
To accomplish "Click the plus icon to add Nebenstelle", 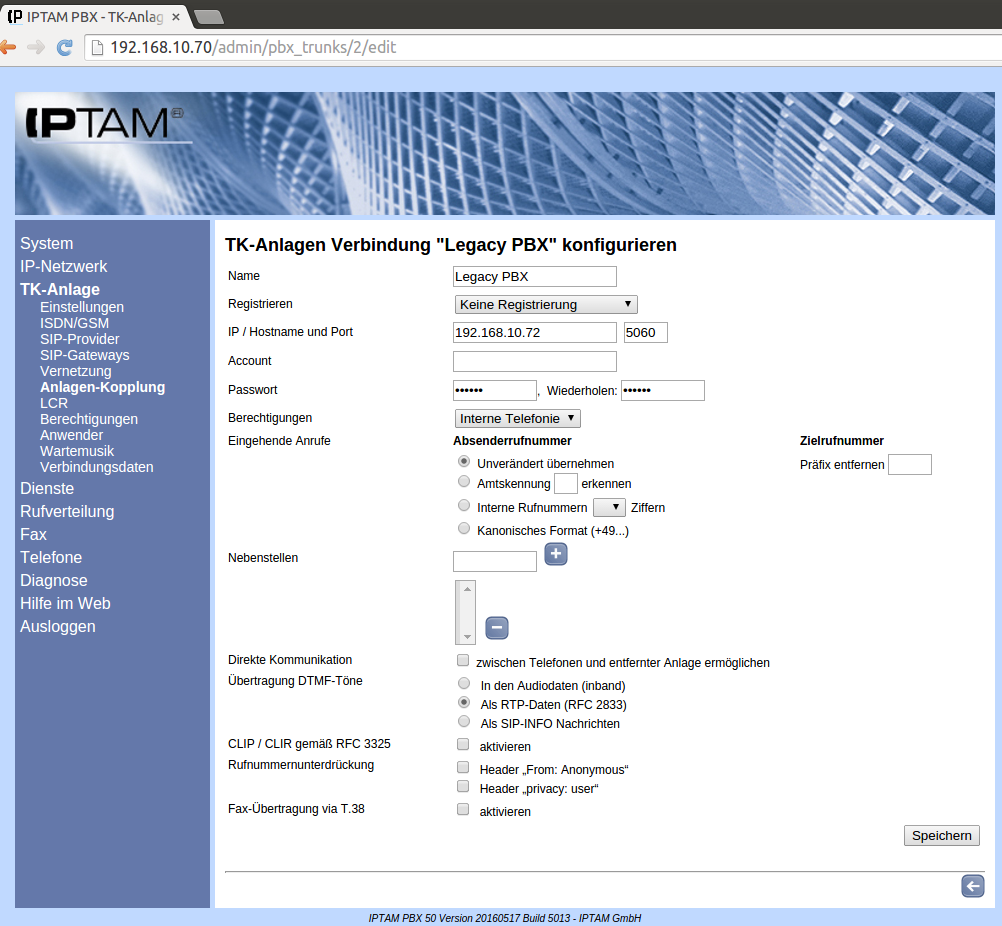I will coord(556,554).
